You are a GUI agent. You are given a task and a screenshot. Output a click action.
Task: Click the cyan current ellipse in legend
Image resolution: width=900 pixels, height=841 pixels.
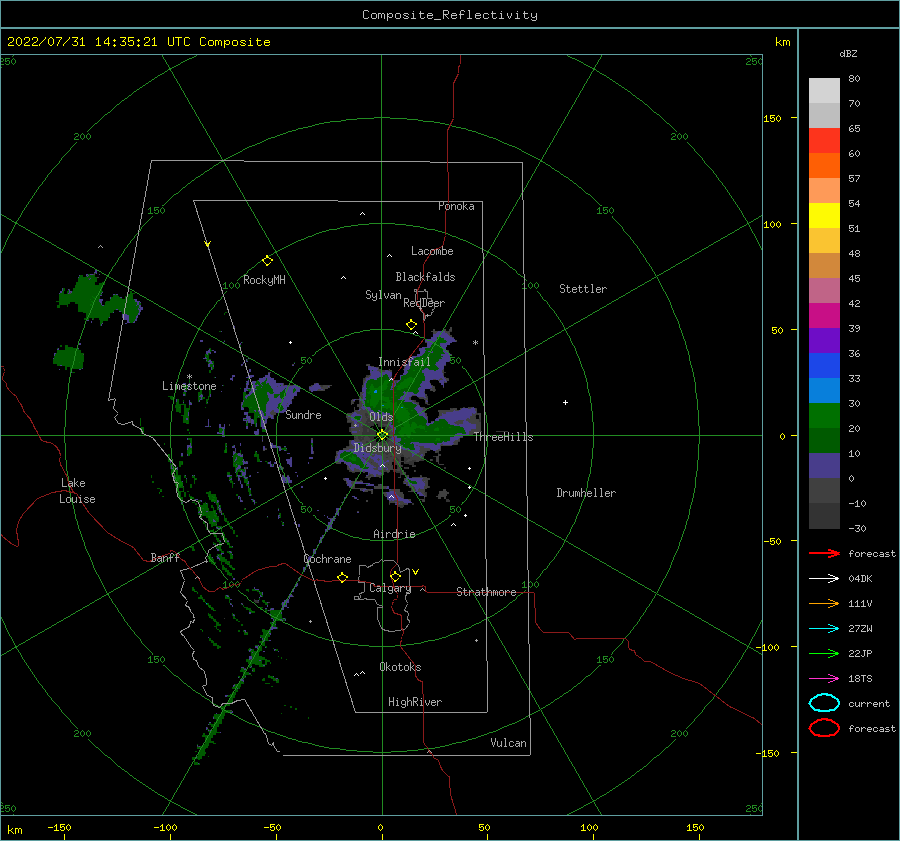tap(824, 703)
